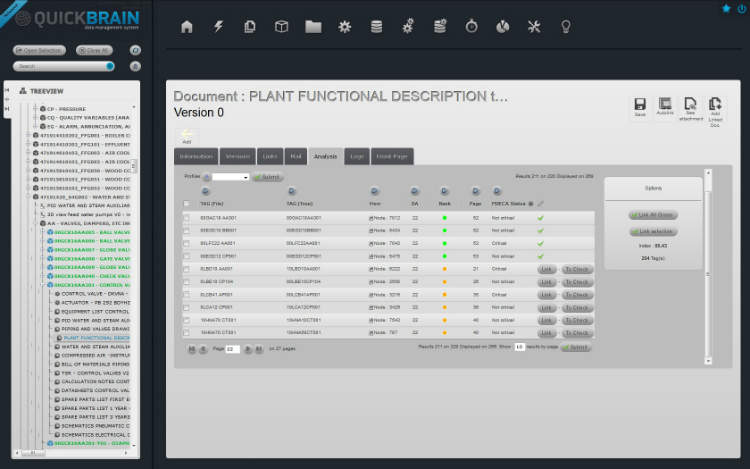Click the Submit button next to results per page

[576, 348]
